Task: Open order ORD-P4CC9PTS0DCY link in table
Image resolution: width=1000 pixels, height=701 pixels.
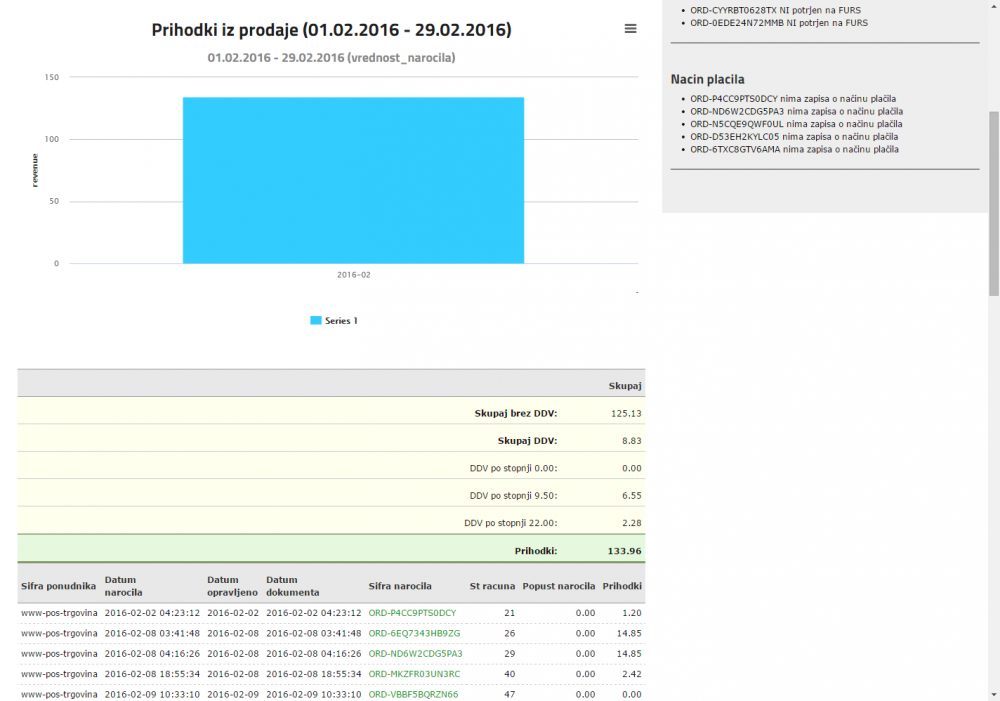Action: [x=412, y=612]
